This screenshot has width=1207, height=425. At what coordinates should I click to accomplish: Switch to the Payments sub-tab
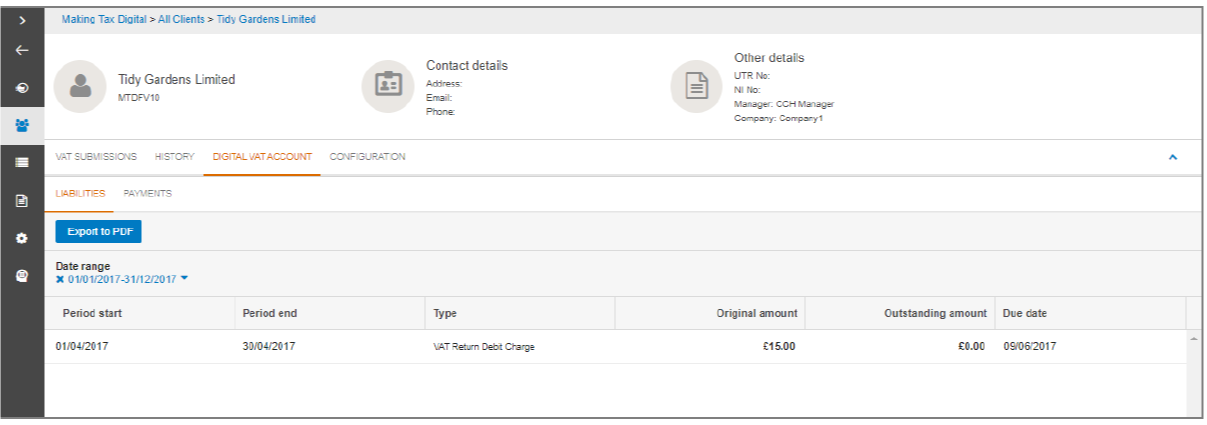[147, 193]
